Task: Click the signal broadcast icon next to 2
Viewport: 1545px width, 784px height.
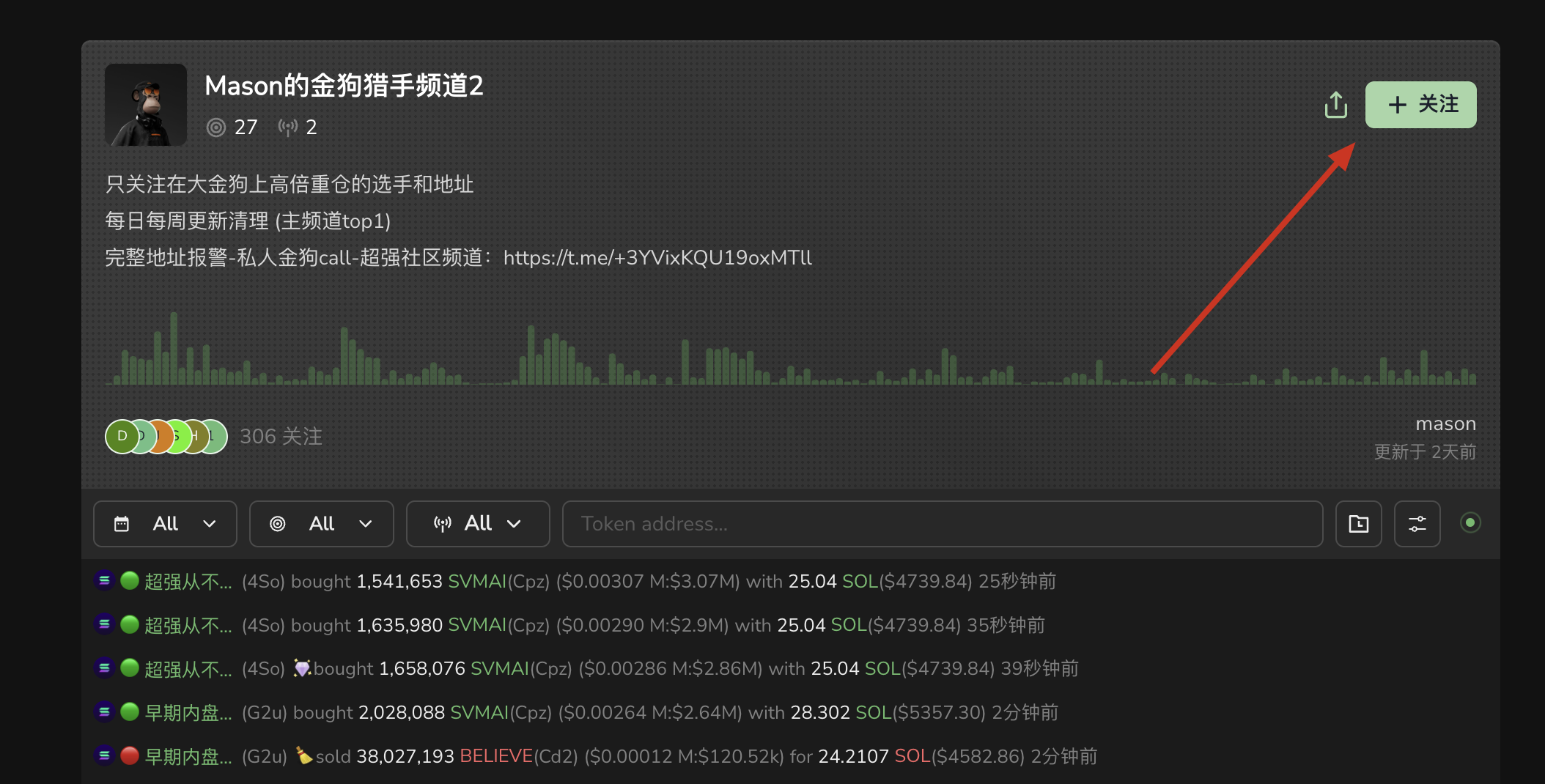Action: [x=287, y=127]
